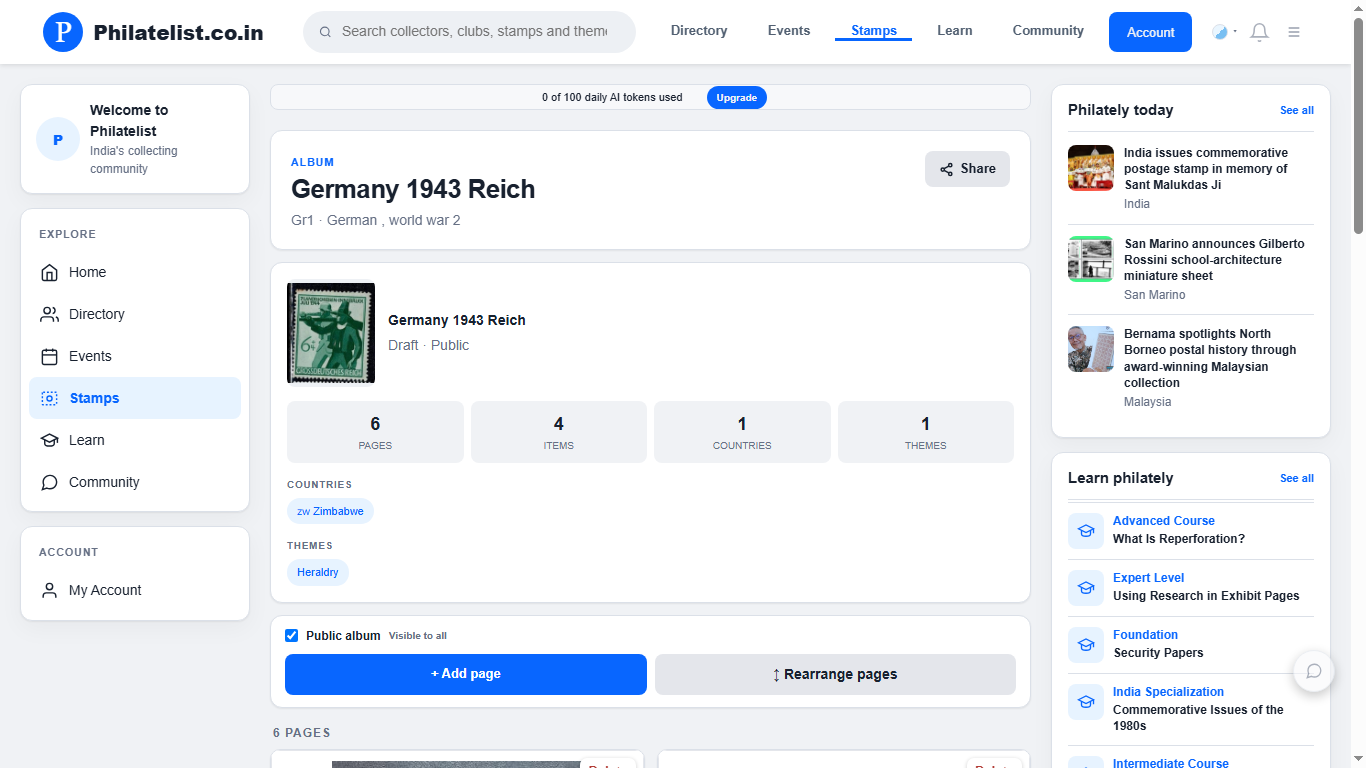The width and height of the screenshot is (1366, 768).
Task: Click the blue Account button
Action: [1150, 32]
